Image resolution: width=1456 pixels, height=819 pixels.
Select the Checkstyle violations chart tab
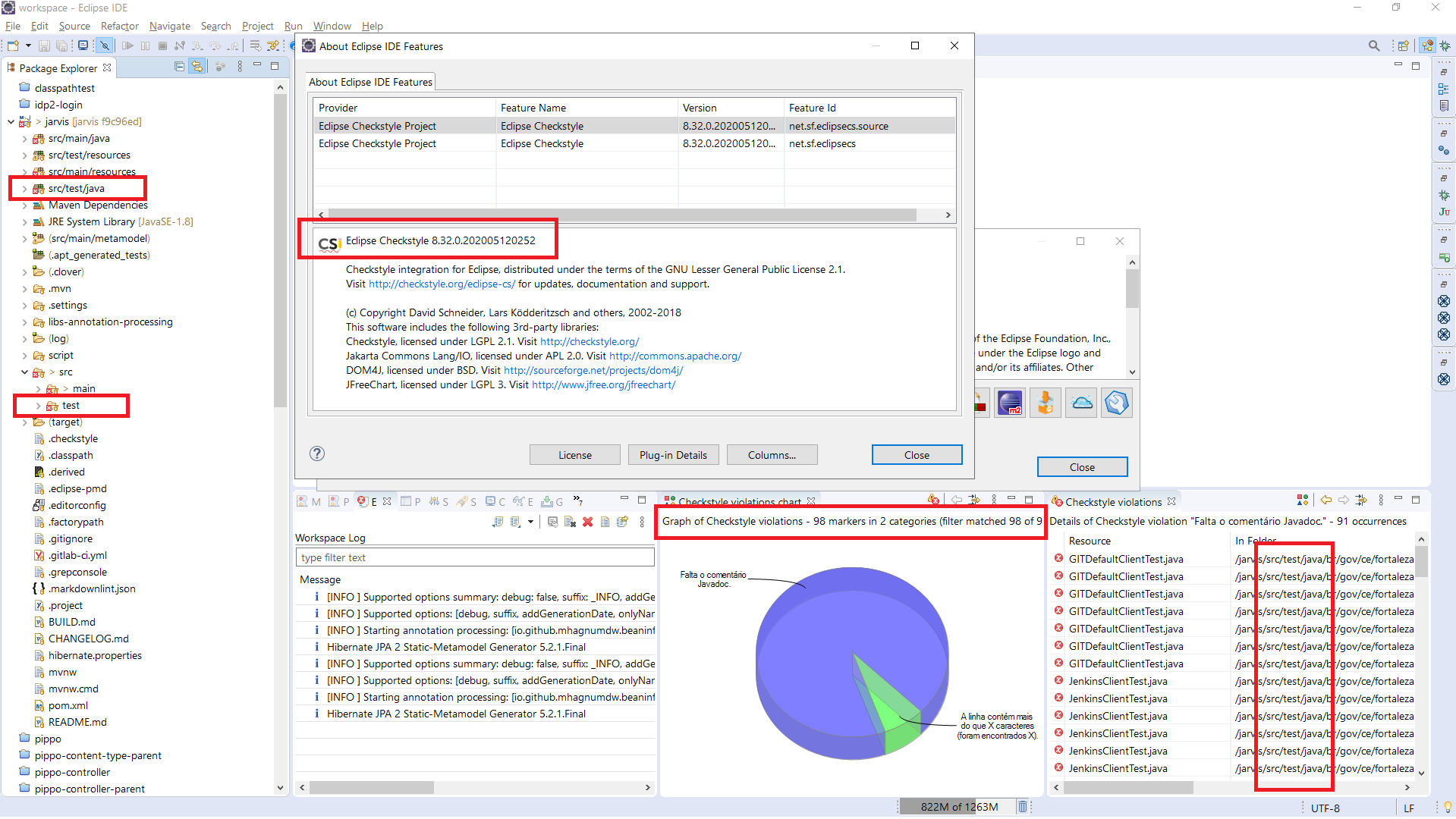tap(739, 501)
